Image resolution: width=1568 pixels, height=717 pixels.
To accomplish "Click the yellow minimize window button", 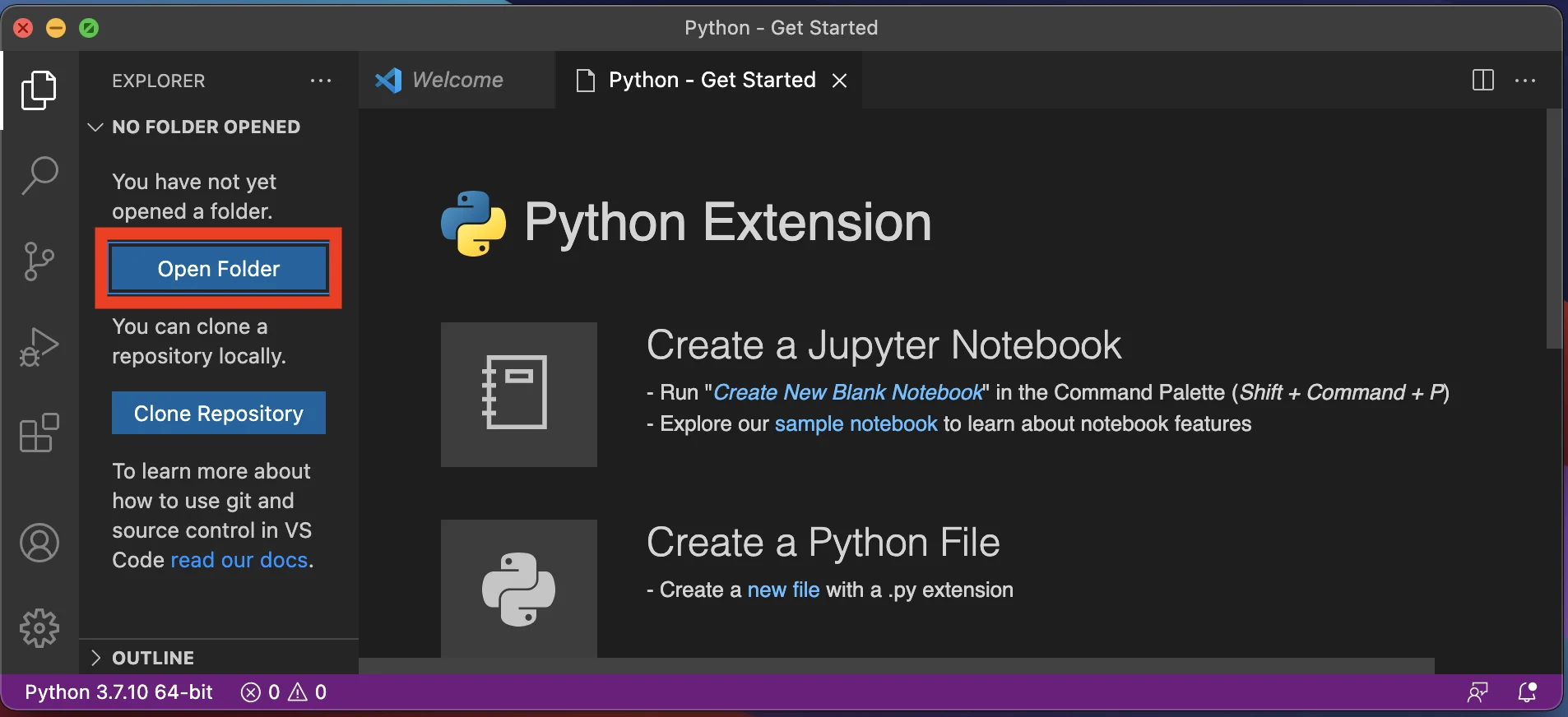I will 56,28.
